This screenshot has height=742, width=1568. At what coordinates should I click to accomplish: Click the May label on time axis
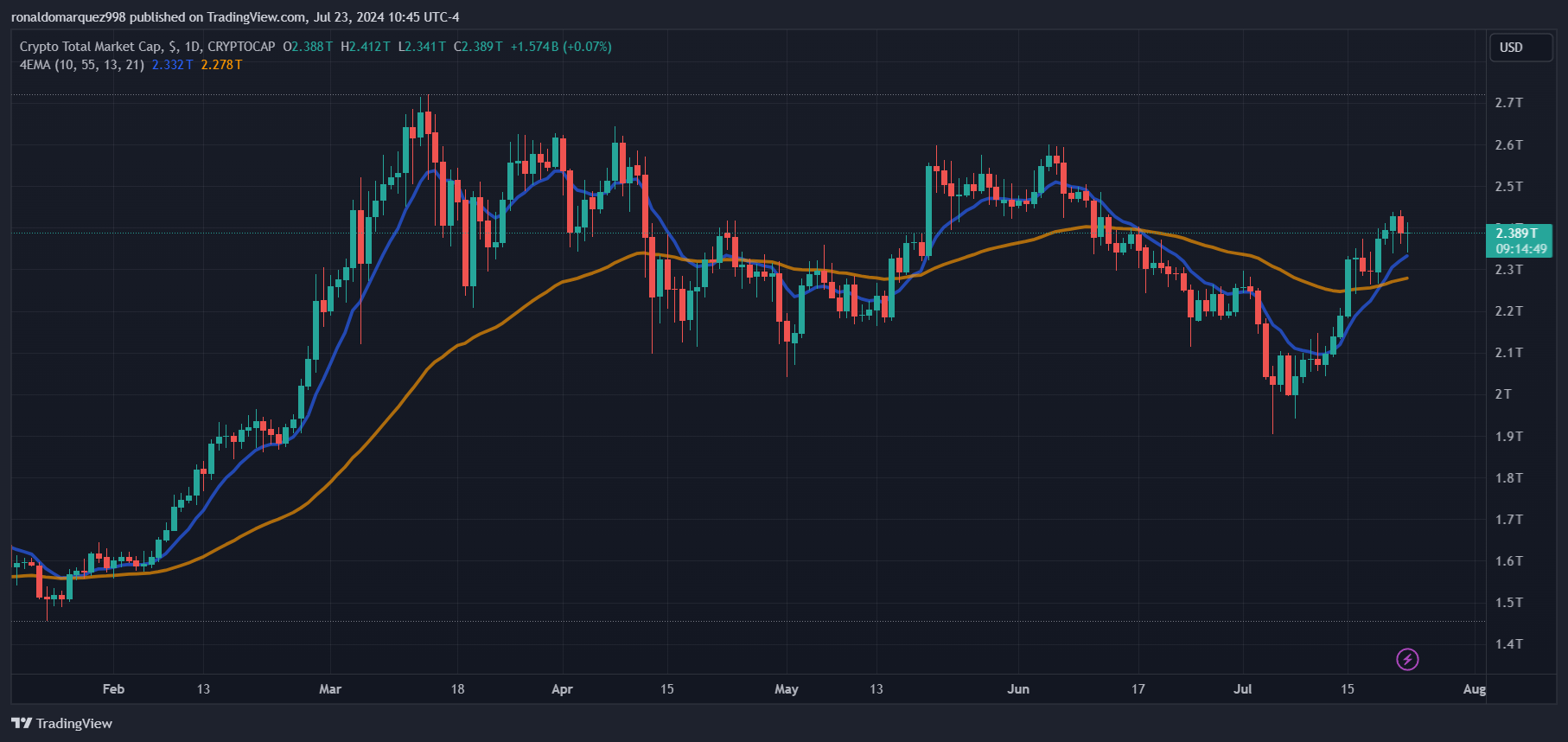(787, 689)
